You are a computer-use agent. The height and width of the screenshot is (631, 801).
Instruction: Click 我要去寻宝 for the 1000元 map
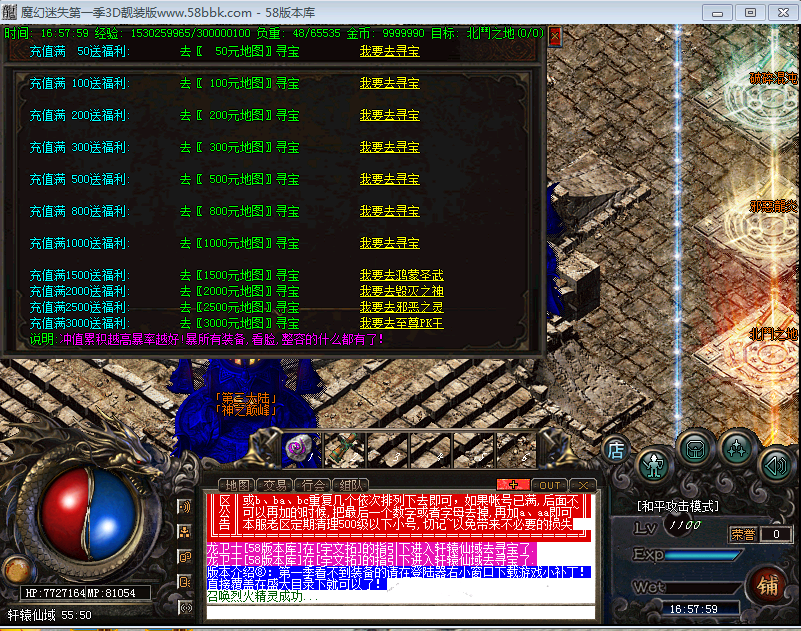390,243
